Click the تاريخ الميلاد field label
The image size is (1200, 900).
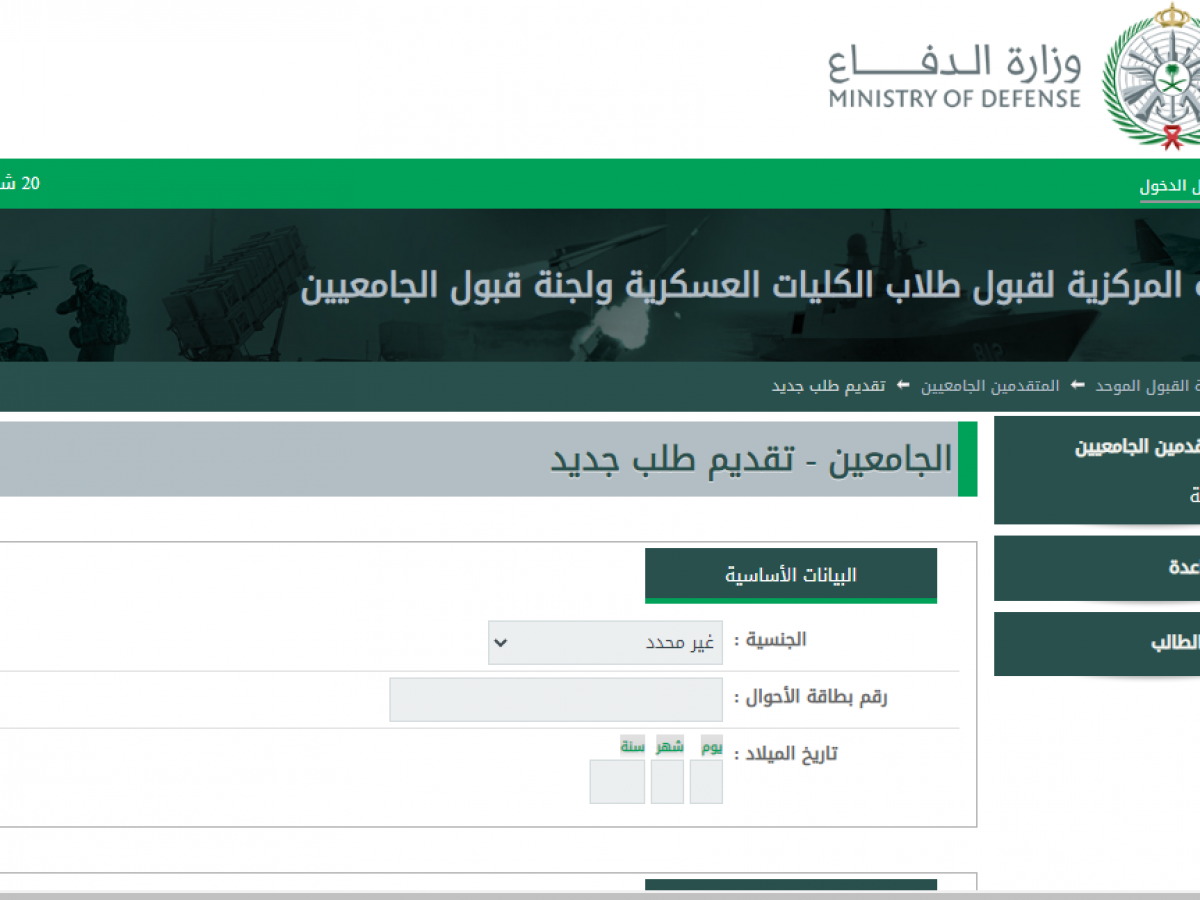(785, 754)
